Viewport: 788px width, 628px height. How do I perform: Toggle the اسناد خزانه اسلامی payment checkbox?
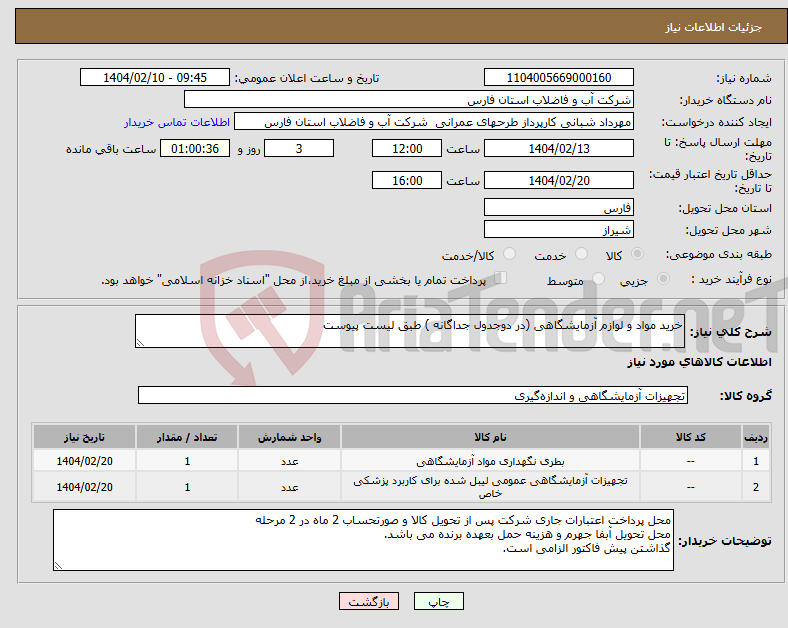(501, 278)
